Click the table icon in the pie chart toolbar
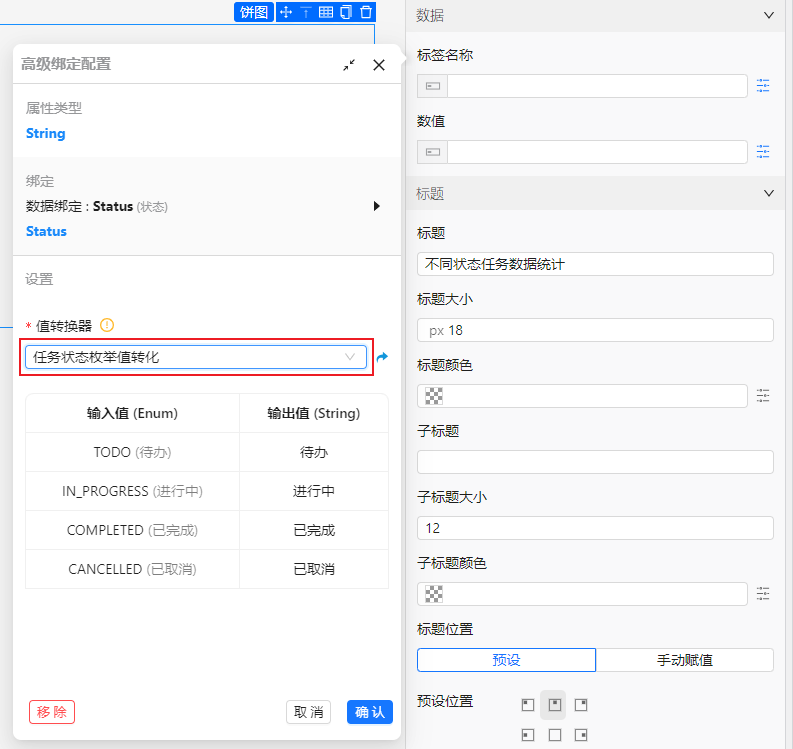Viewport: 793px width, 749px height. pyautogui.click(x=326, y=12)
